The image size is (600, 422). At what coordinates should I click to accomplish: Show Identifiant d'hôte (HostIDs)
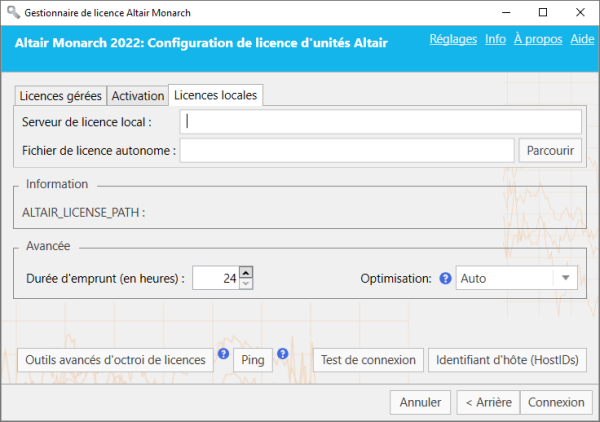(x=507, y=360)
